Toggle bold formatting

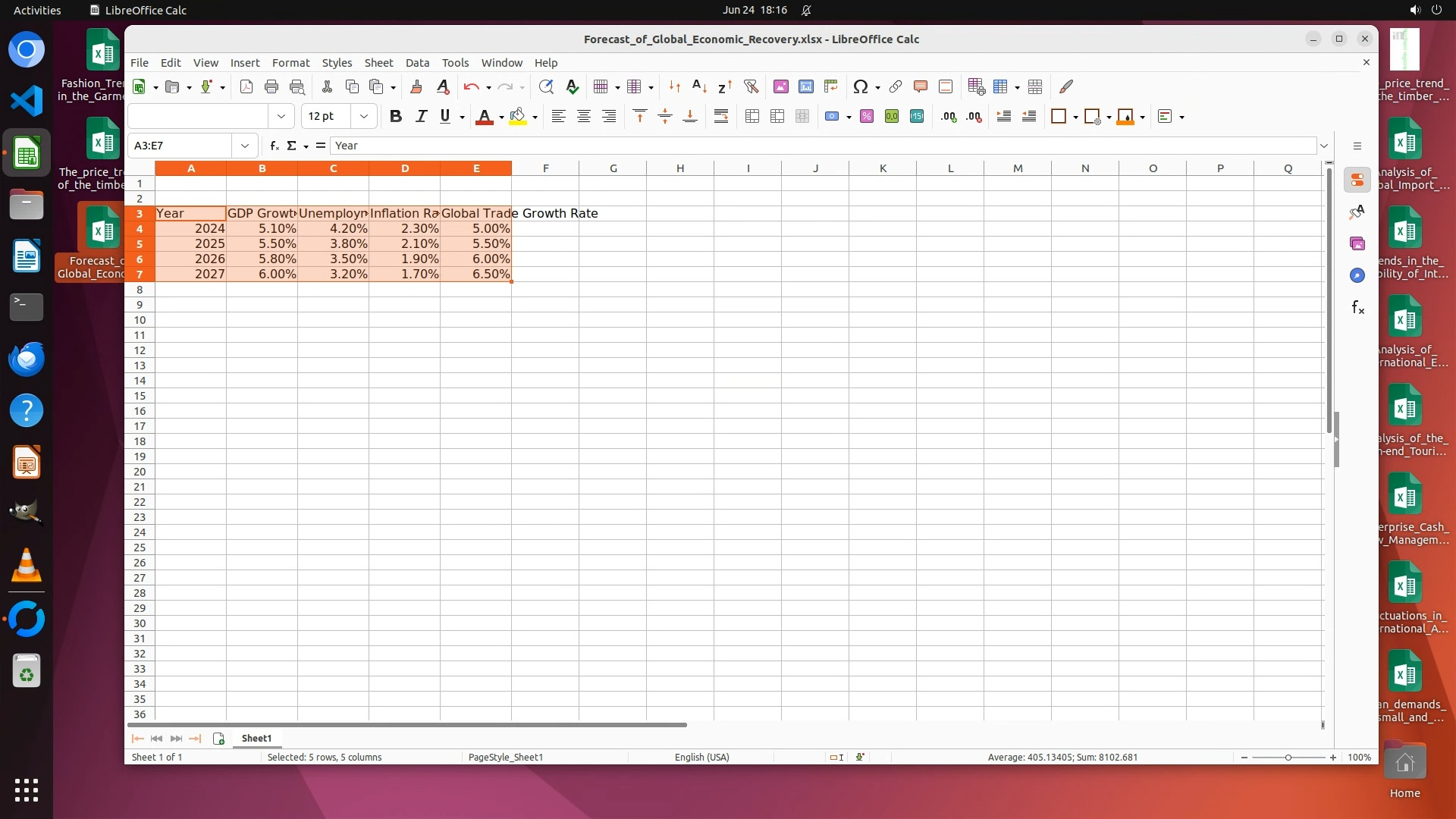pos(395,116)
